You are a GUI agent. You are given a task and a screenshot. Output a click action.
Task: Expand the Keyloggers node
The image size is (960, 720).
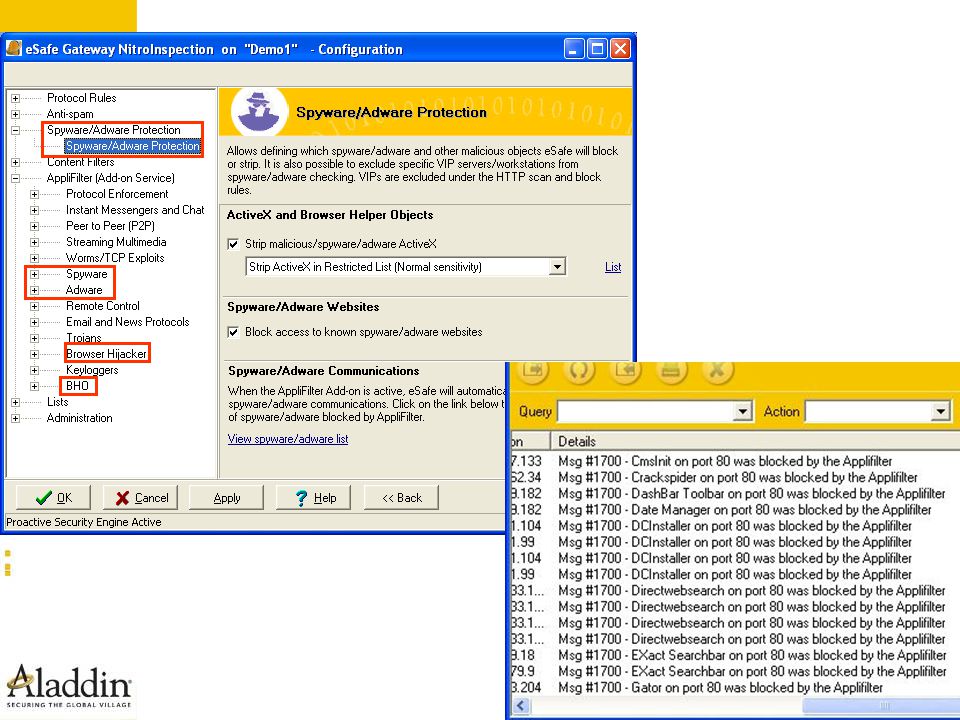(34, 370)
